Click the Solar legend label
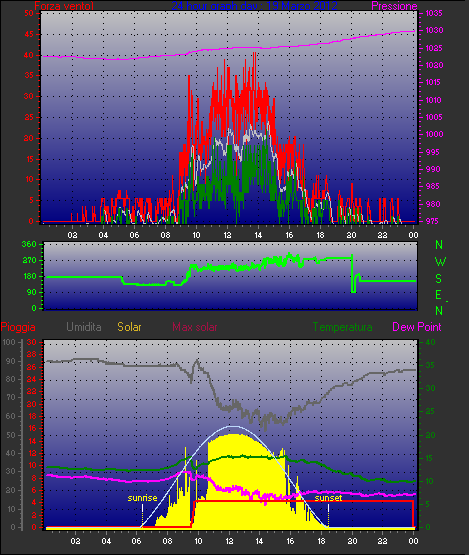 (x=129, y=327)
